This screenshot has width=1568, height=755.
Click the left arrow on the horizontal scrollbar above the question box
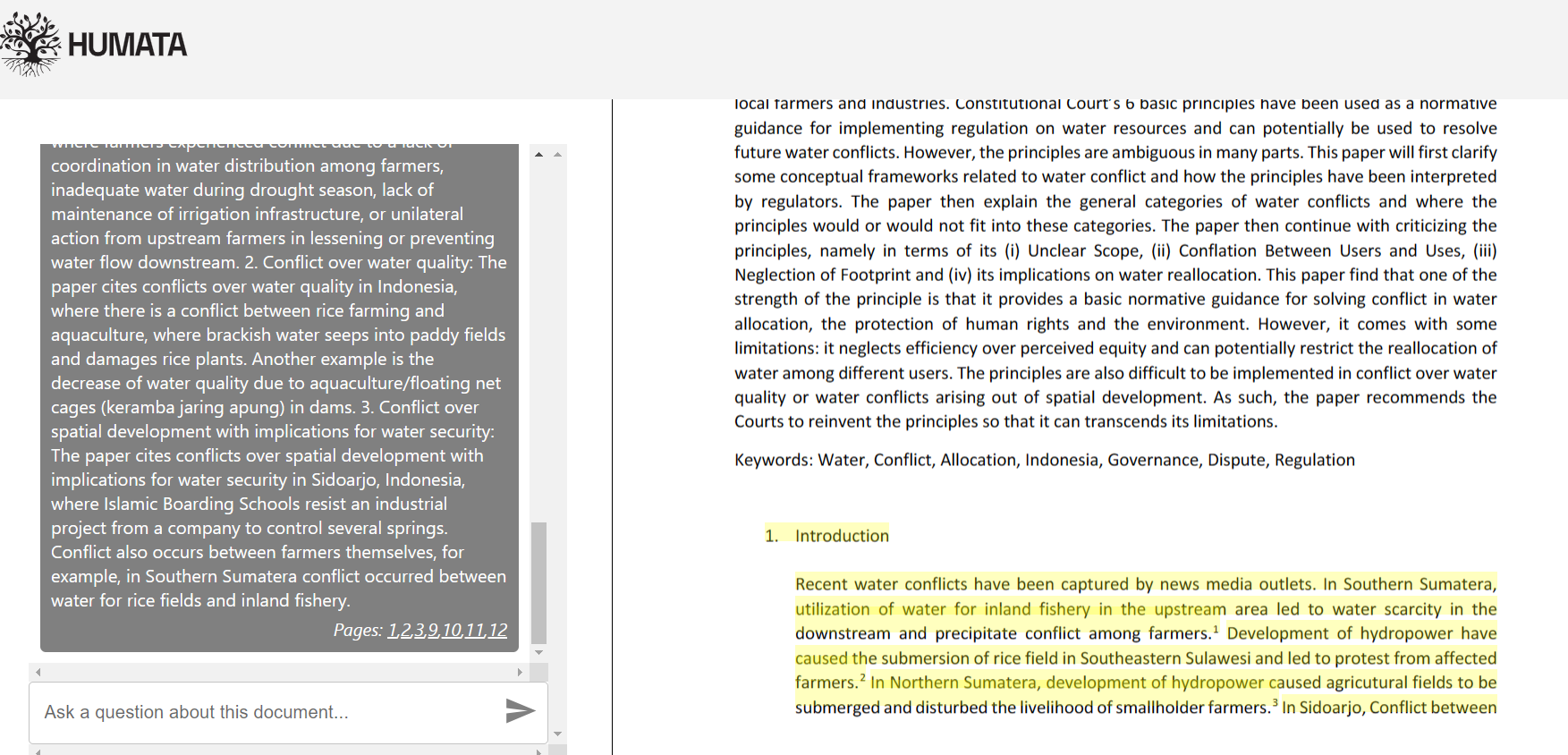click(x=38, y=672)
